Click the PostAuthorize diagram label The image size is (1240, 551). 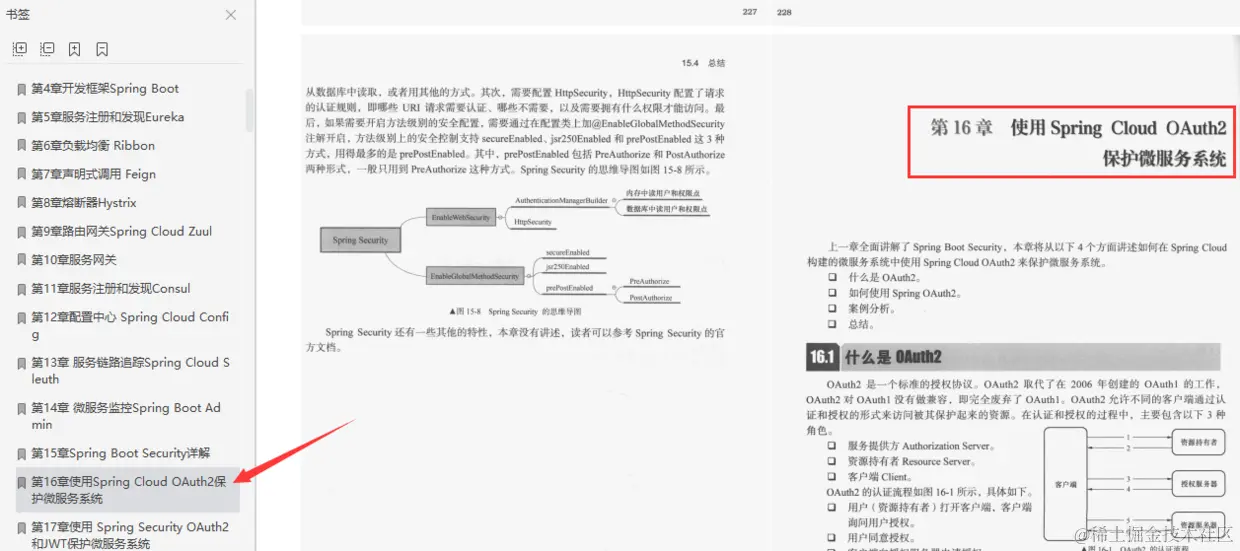[650, 298]
